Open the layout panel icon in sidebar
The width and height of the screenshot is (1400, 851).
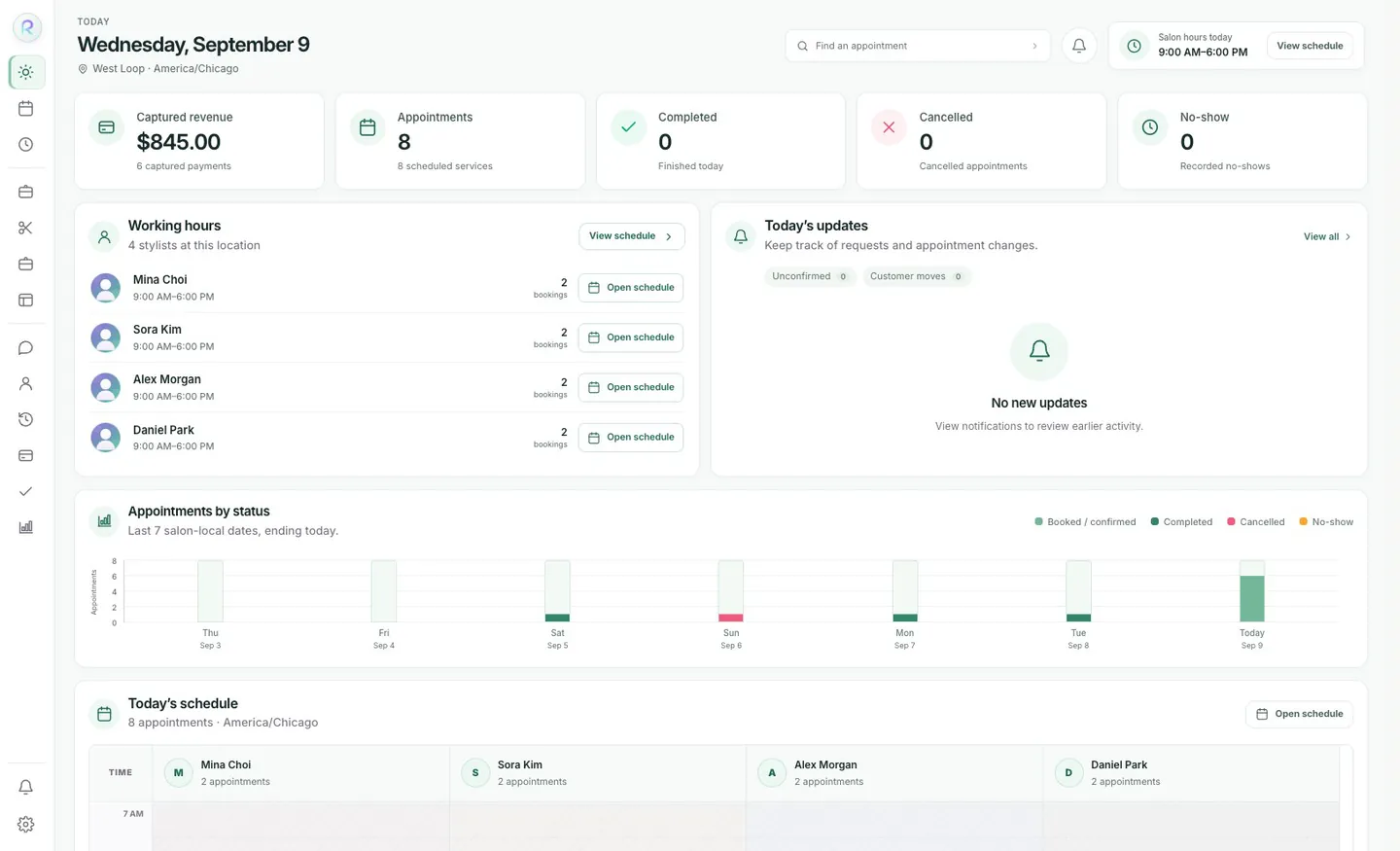click(26, 300)
